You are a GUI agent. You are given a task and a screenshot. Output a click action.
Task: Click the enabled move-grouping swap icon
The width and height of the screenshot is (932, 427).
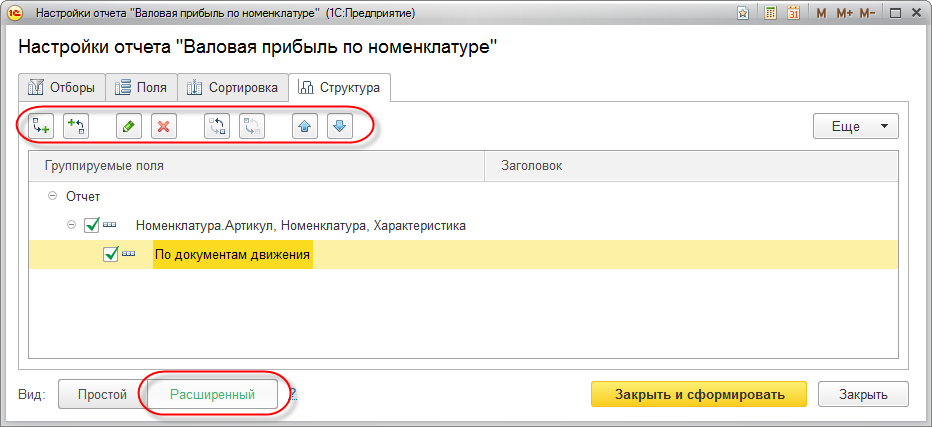217,126
